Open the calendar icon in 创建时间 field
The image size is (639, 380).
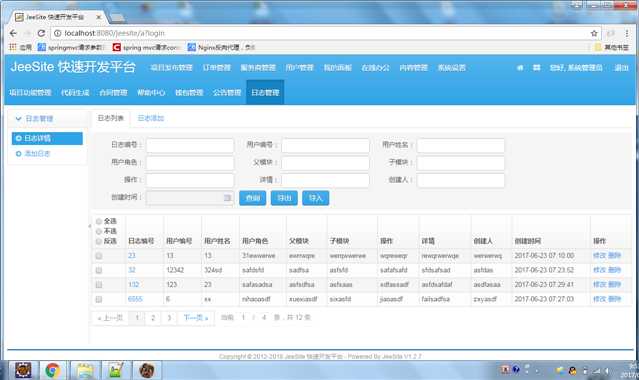click(x=227, y=198)
